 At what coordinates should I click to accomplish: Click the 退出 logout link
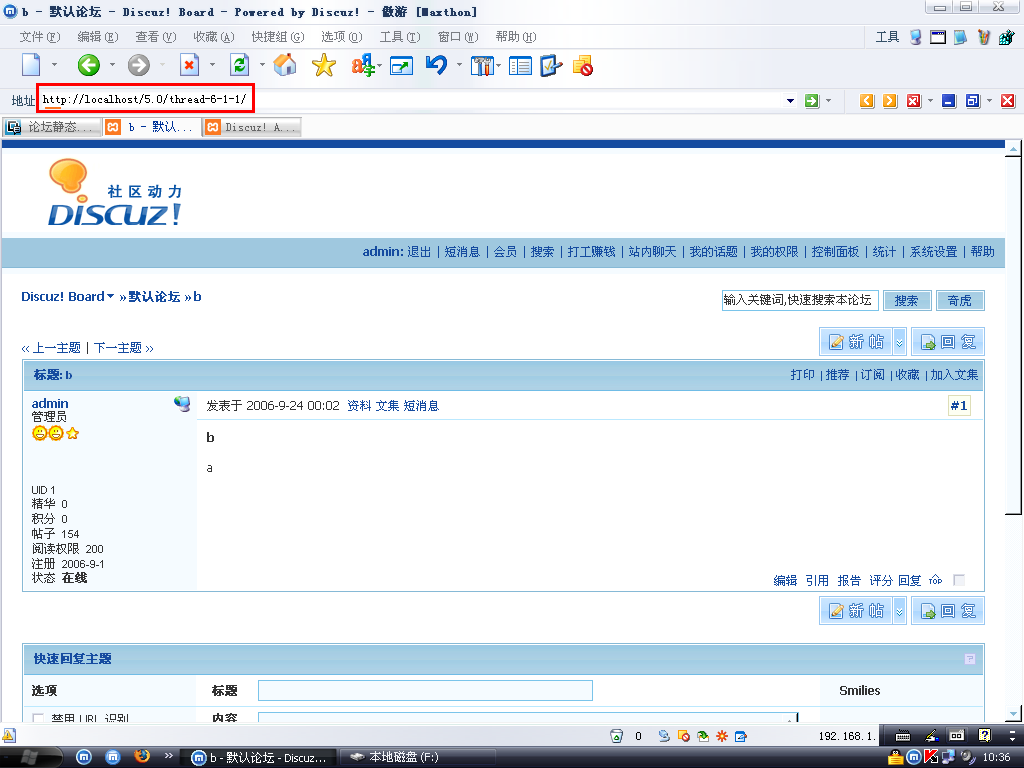click(419, 252)
